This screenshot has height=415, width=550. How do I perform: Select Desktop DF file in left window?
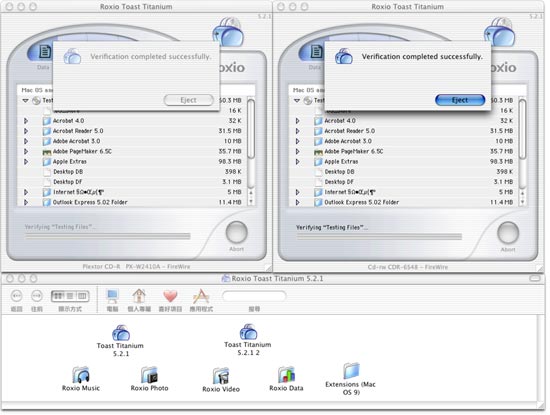pyautogui.click(x=68, y=182)
